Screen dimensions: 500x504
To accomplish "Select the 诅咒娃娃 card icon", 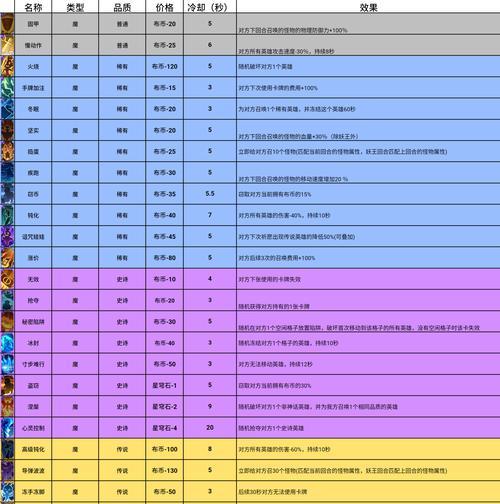I will [x=7, y=237].
